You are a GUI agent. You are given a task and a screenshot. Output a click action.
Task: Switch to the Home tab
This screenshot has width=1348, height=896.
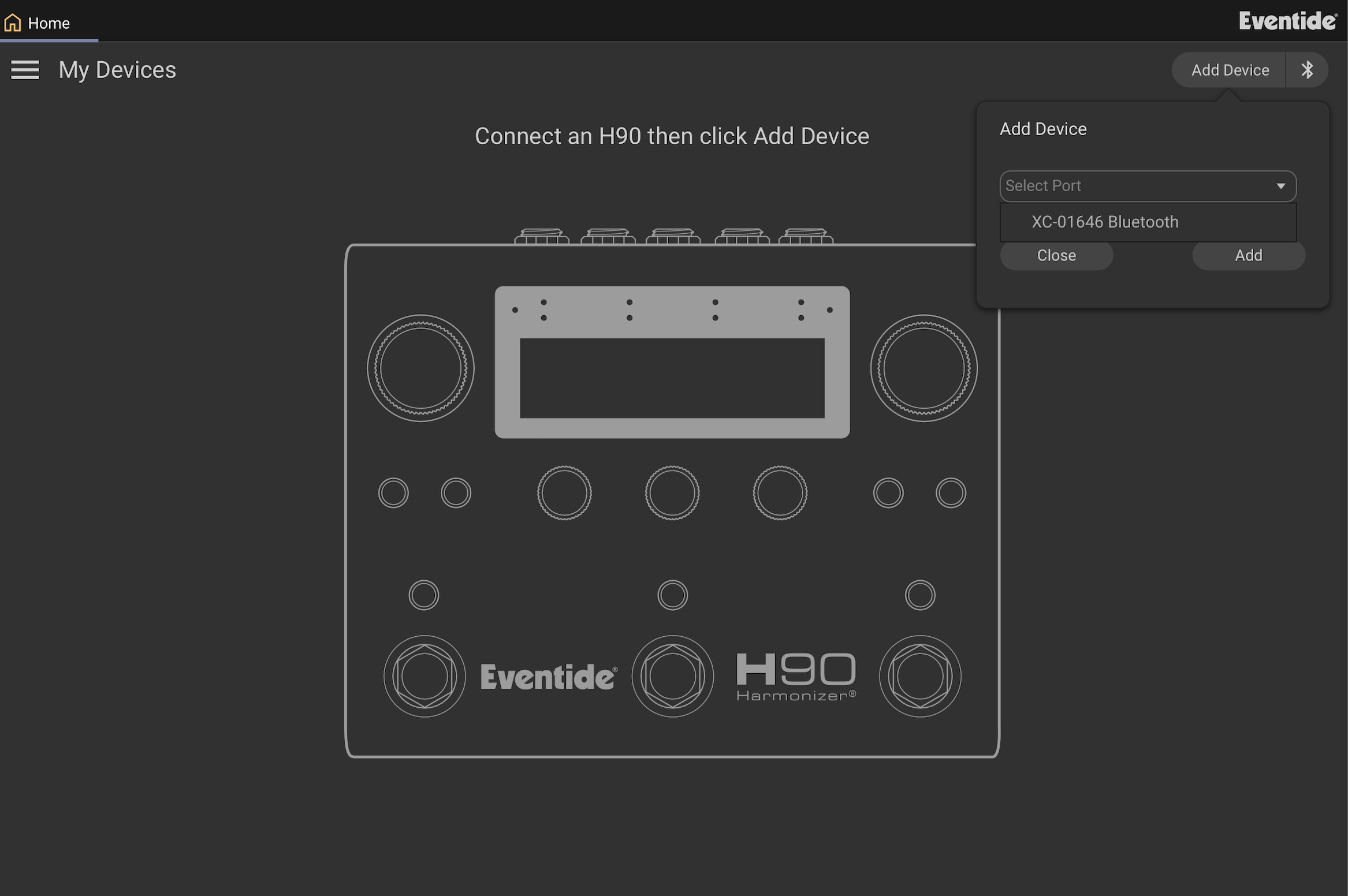[x=49, y=23]
